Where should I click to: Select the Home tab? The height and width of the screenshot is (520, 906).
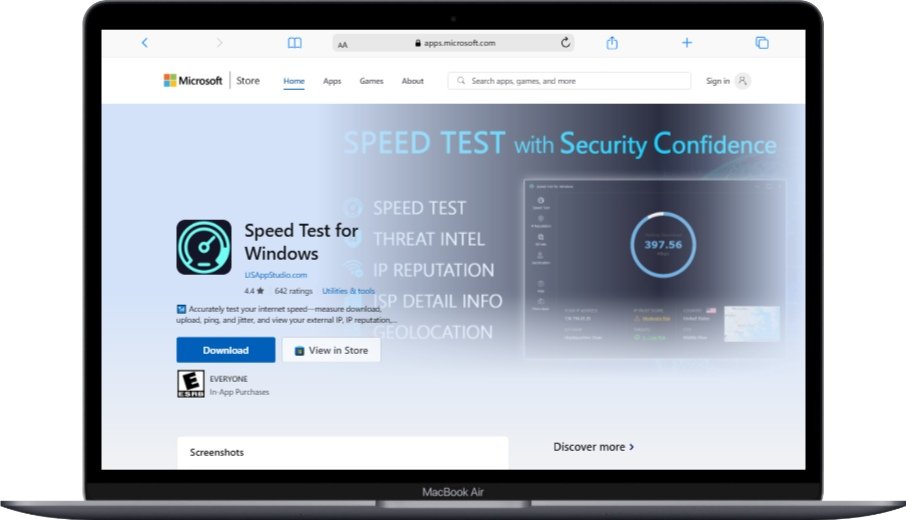[x=294, y=81]
